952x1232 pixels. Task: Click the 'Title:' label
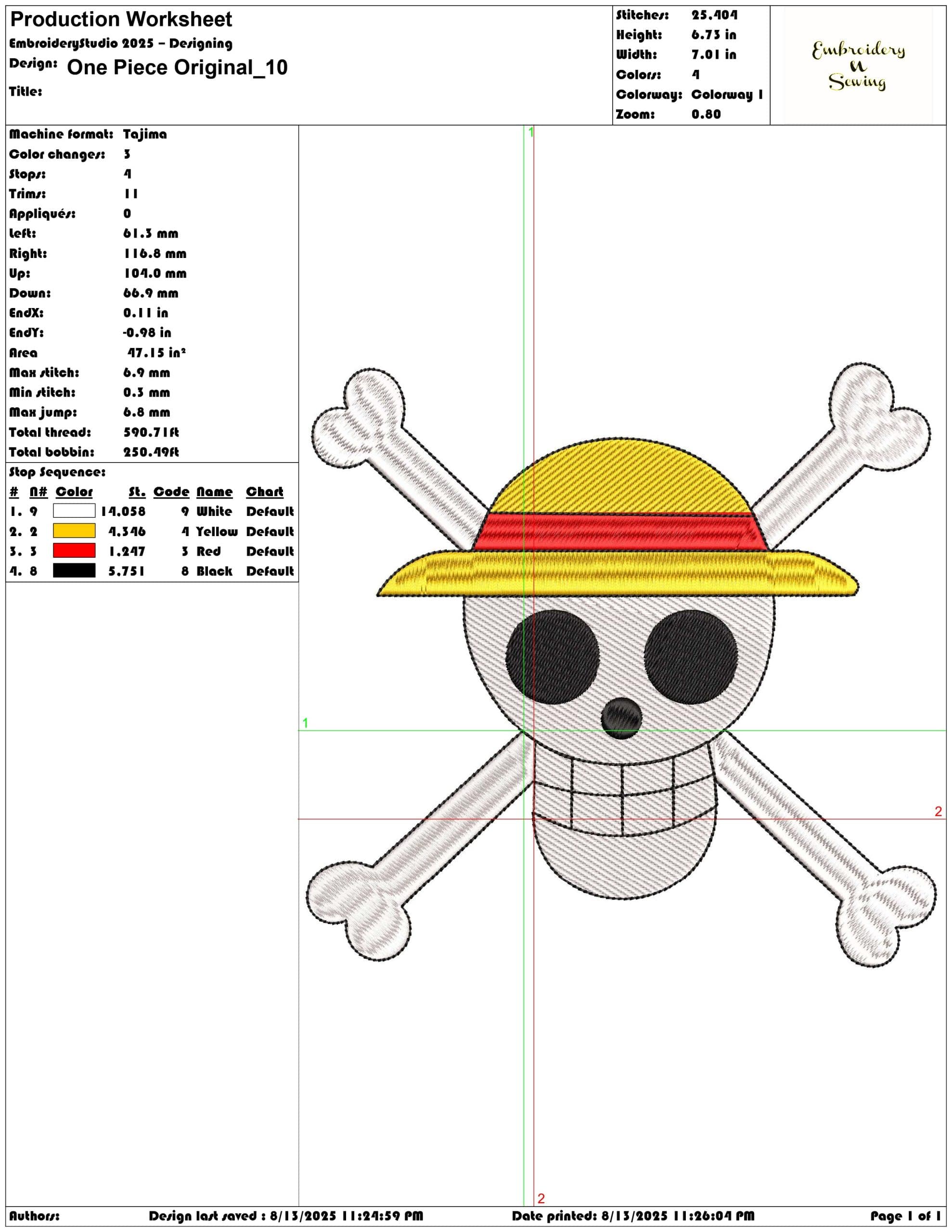coord(26,91)
